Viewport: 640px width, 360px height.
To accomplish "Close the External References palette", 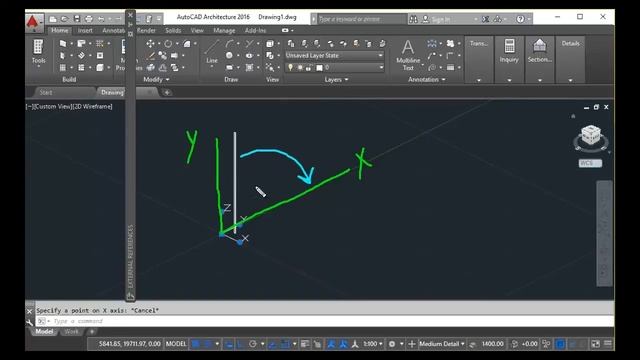I will 130,15.
